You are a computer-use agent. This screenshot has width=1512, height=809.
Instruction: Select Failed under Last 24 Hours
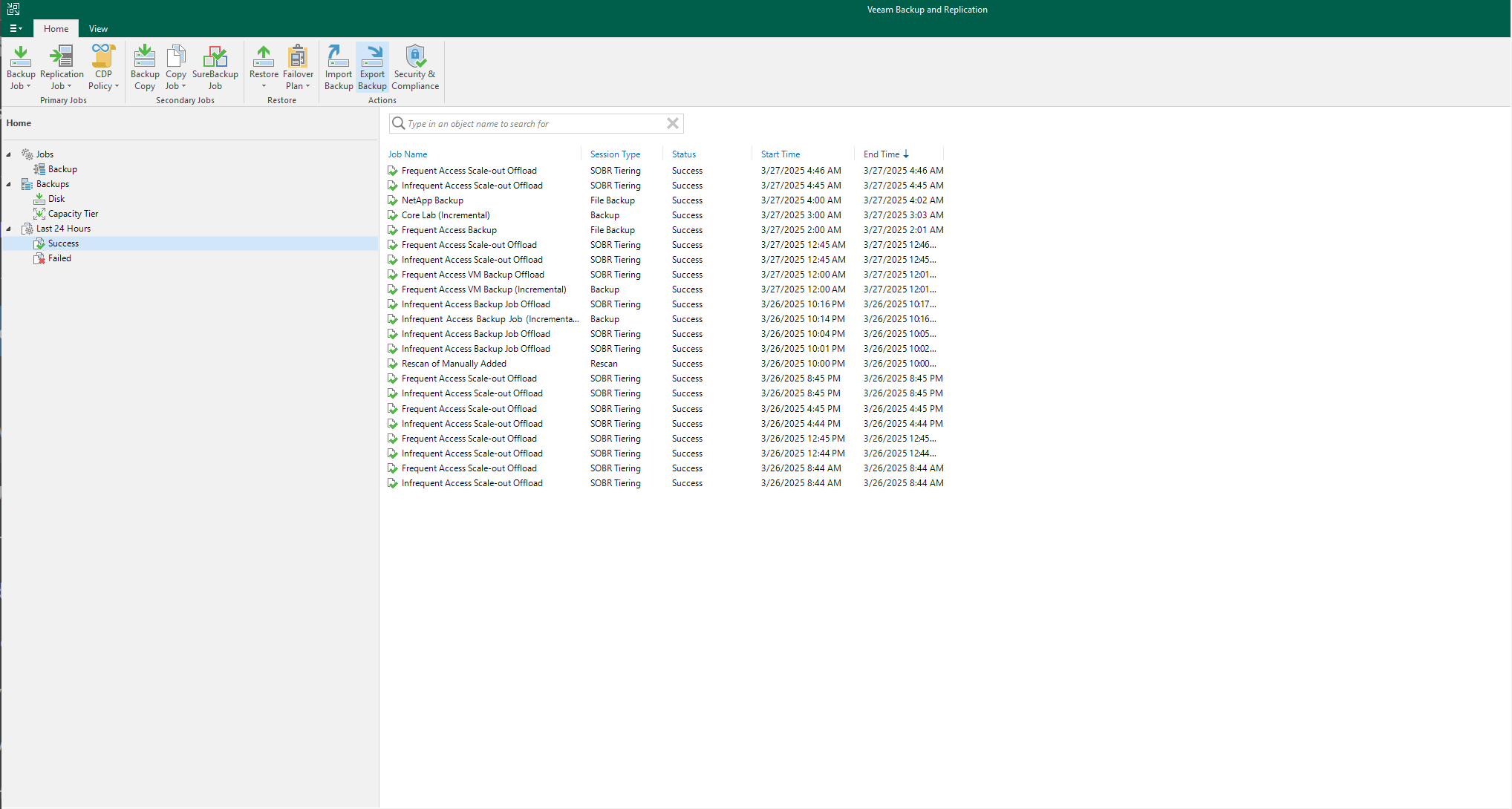pos(59,258)
